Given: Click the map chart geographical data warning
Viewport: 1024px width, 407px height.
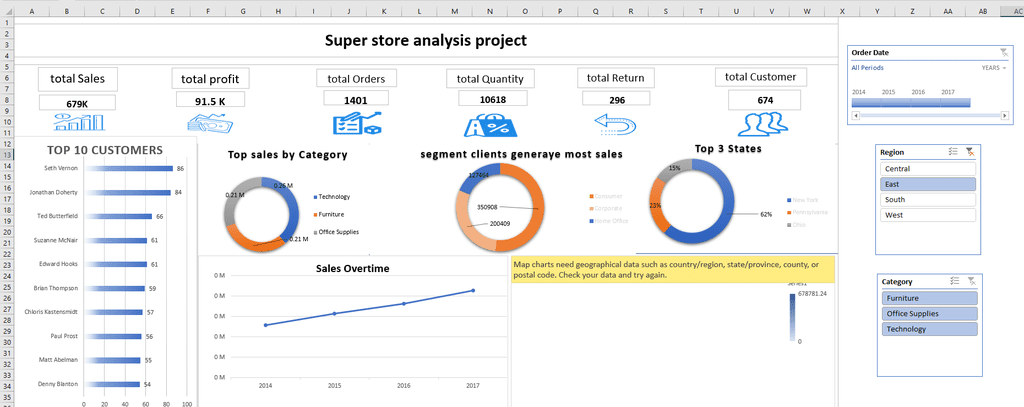Looking at the screenshot, I should 673,270.
